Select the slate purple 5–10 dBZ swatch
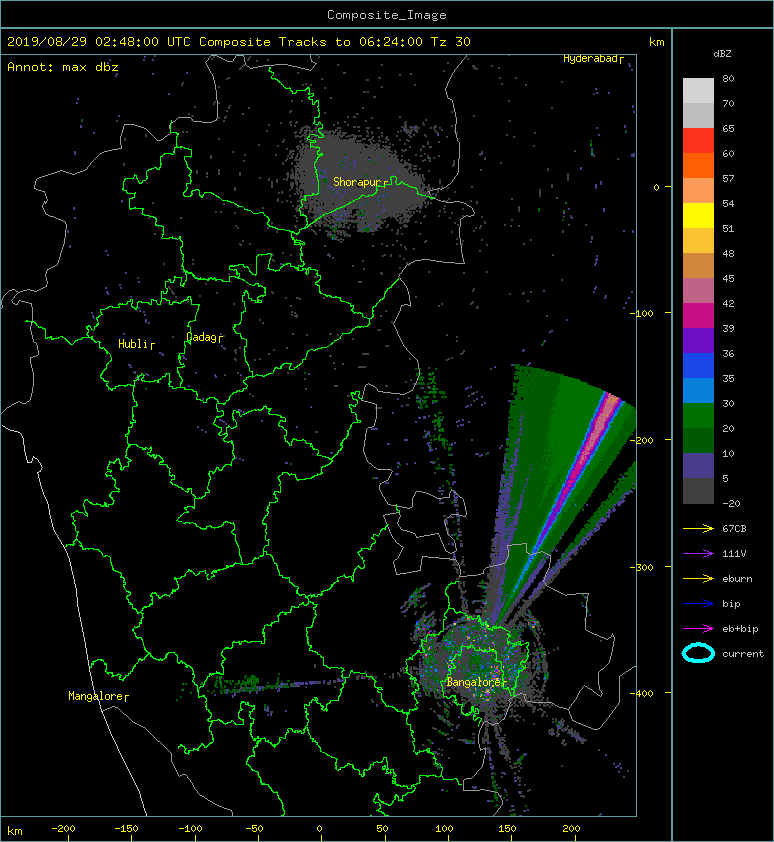The width and height of the screenshot is (774, 842). click(698, 465)
